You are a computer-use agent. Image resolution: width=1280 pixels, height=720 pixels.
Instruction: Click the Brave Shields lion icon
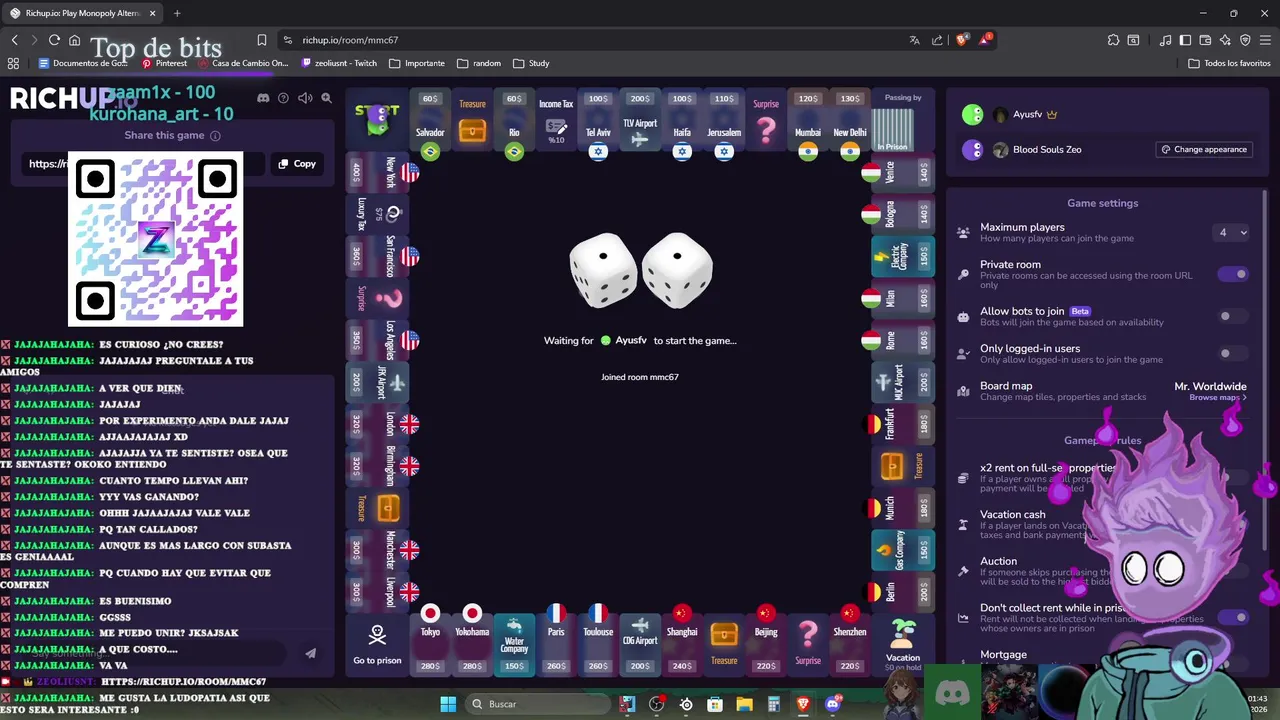tap(962, 40)
